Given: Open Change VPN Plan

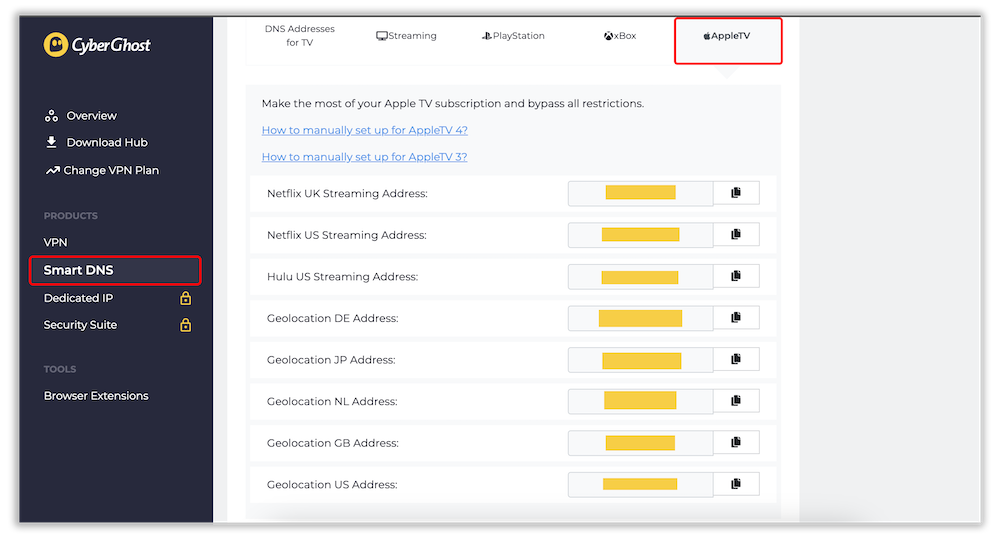Looking at the screenshot, I should (x=102, y=170).
